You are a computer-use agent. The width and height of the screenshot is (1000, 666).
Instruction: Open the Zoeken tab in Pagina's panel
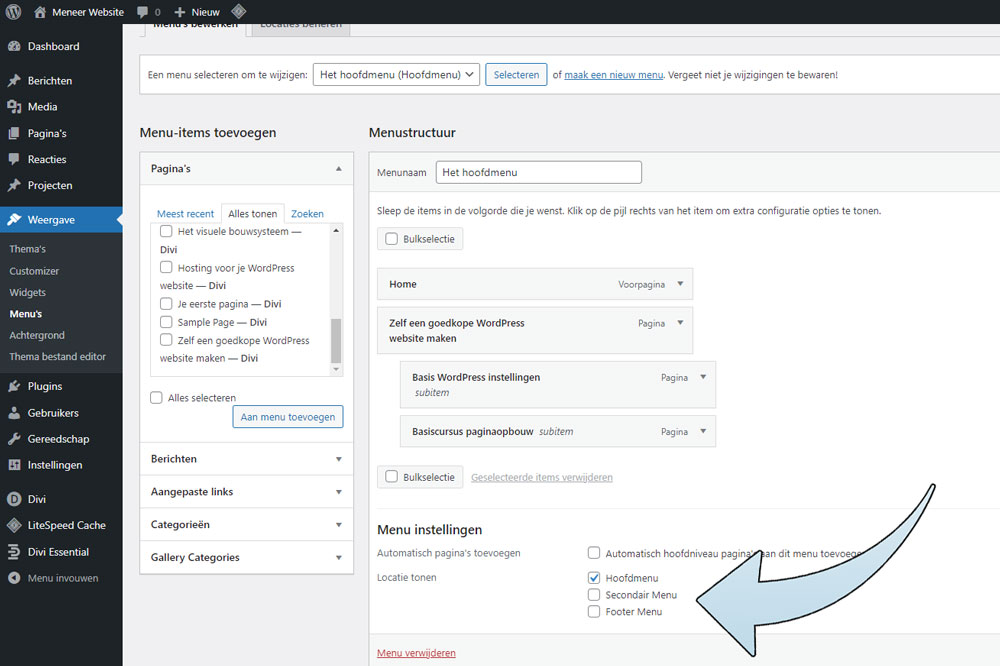click(x=307, y=213)
